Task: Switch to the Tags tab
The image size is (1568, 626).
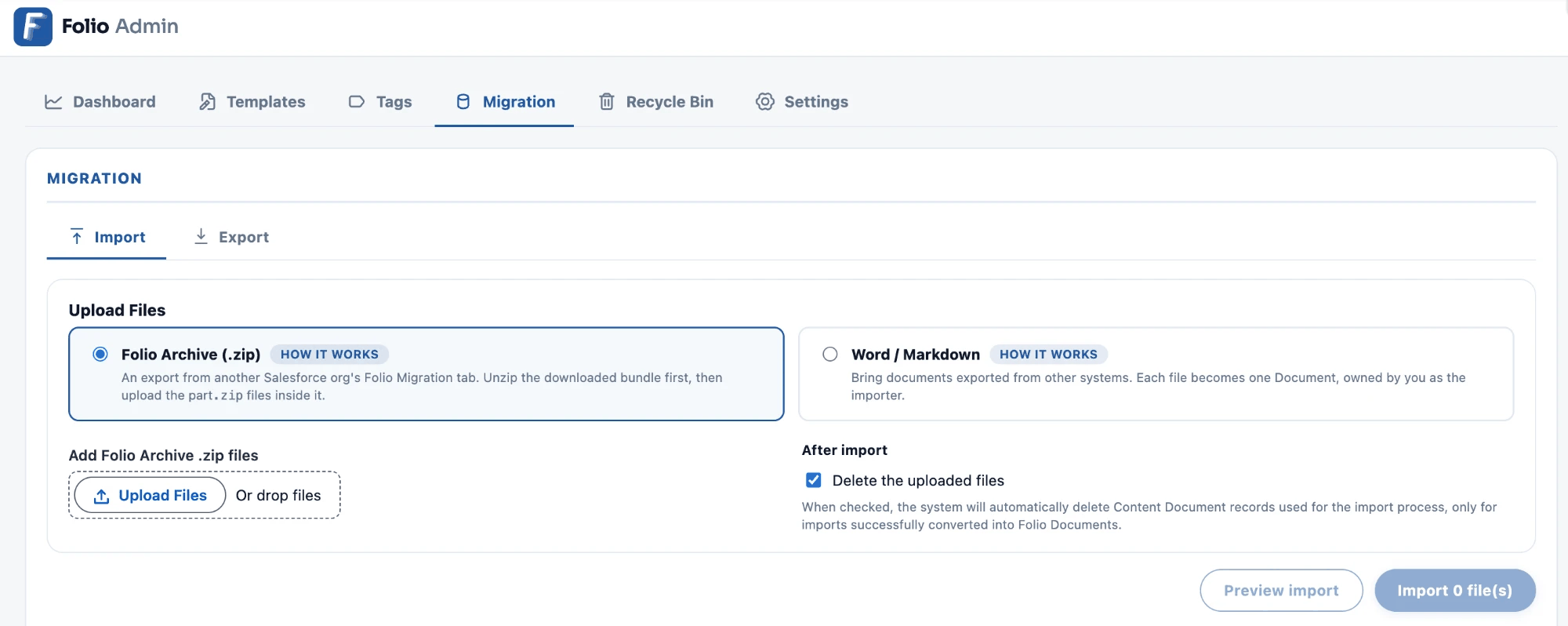Action: 380,102
